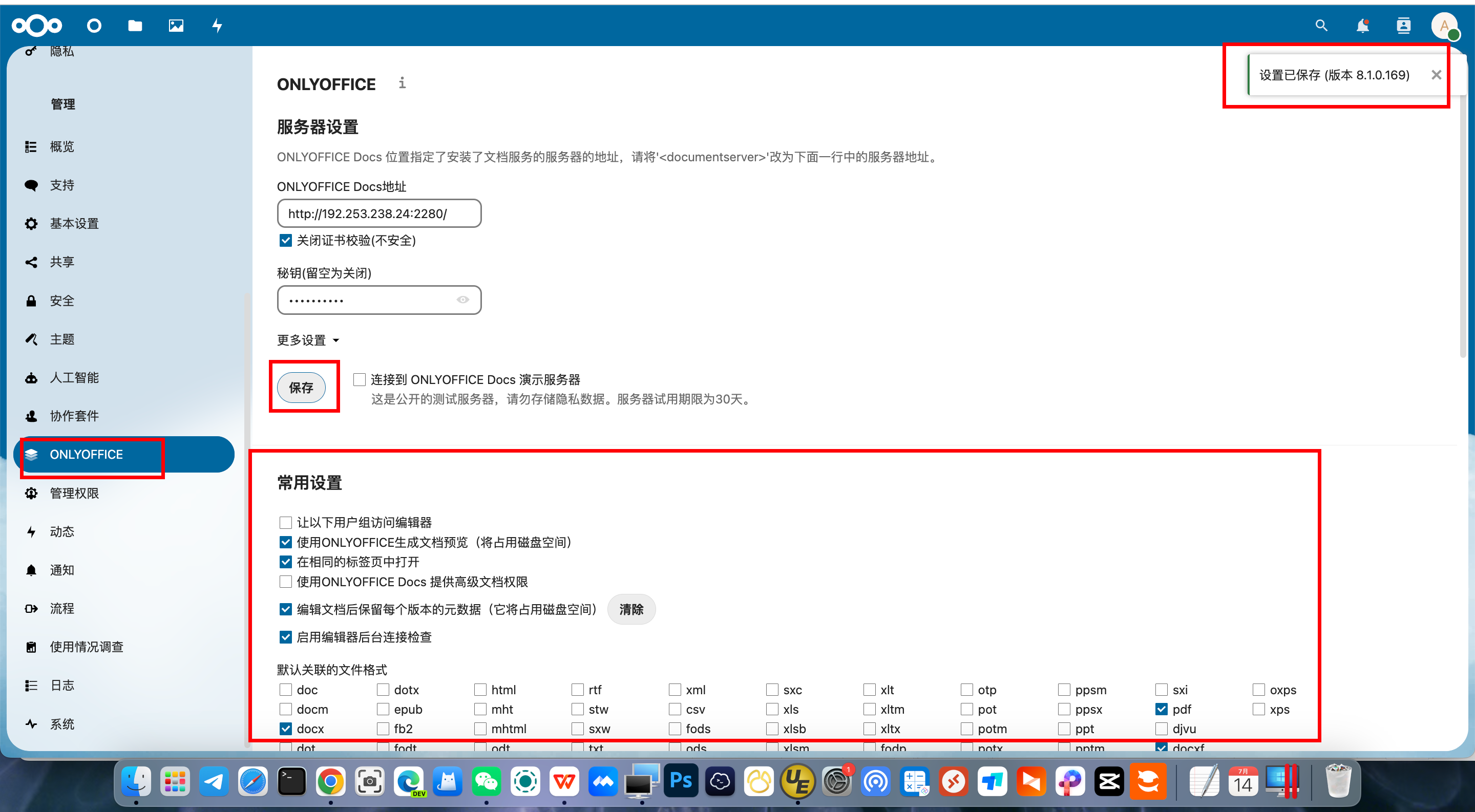The image size is (1475, 812).
Task: Open the Files folder icon
Action: point(135,25)
